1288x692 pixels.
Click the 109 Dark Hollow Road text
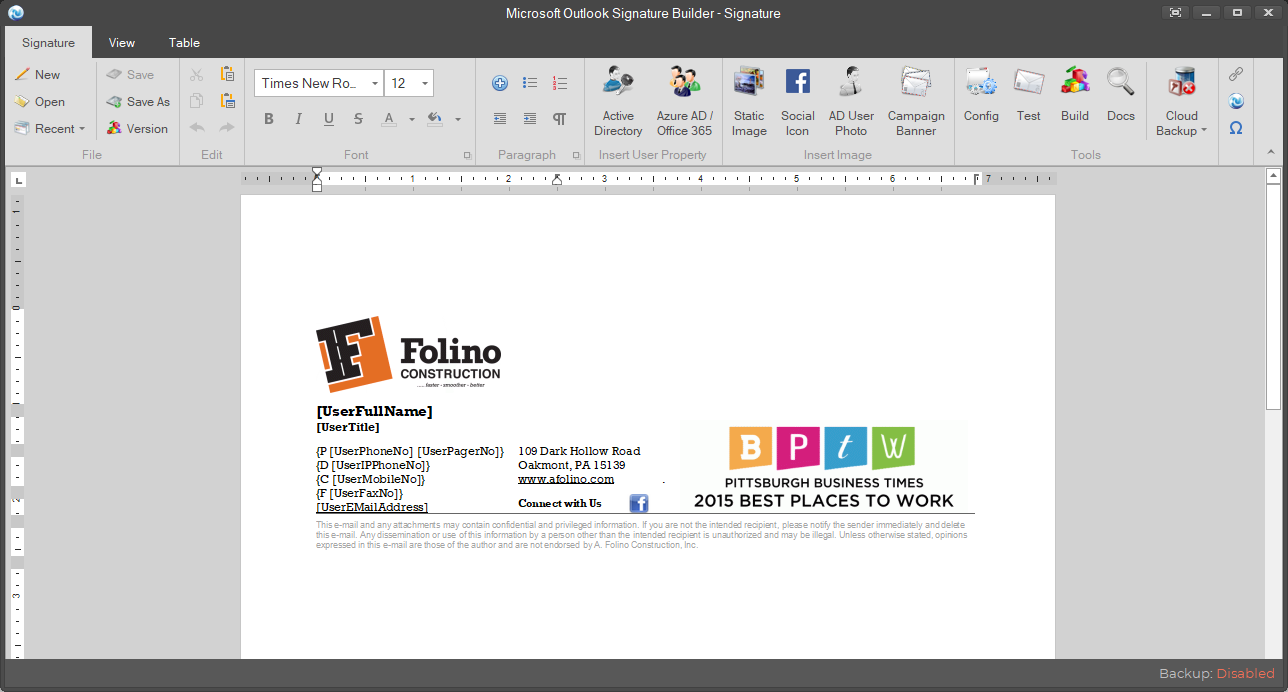point(579,451)
